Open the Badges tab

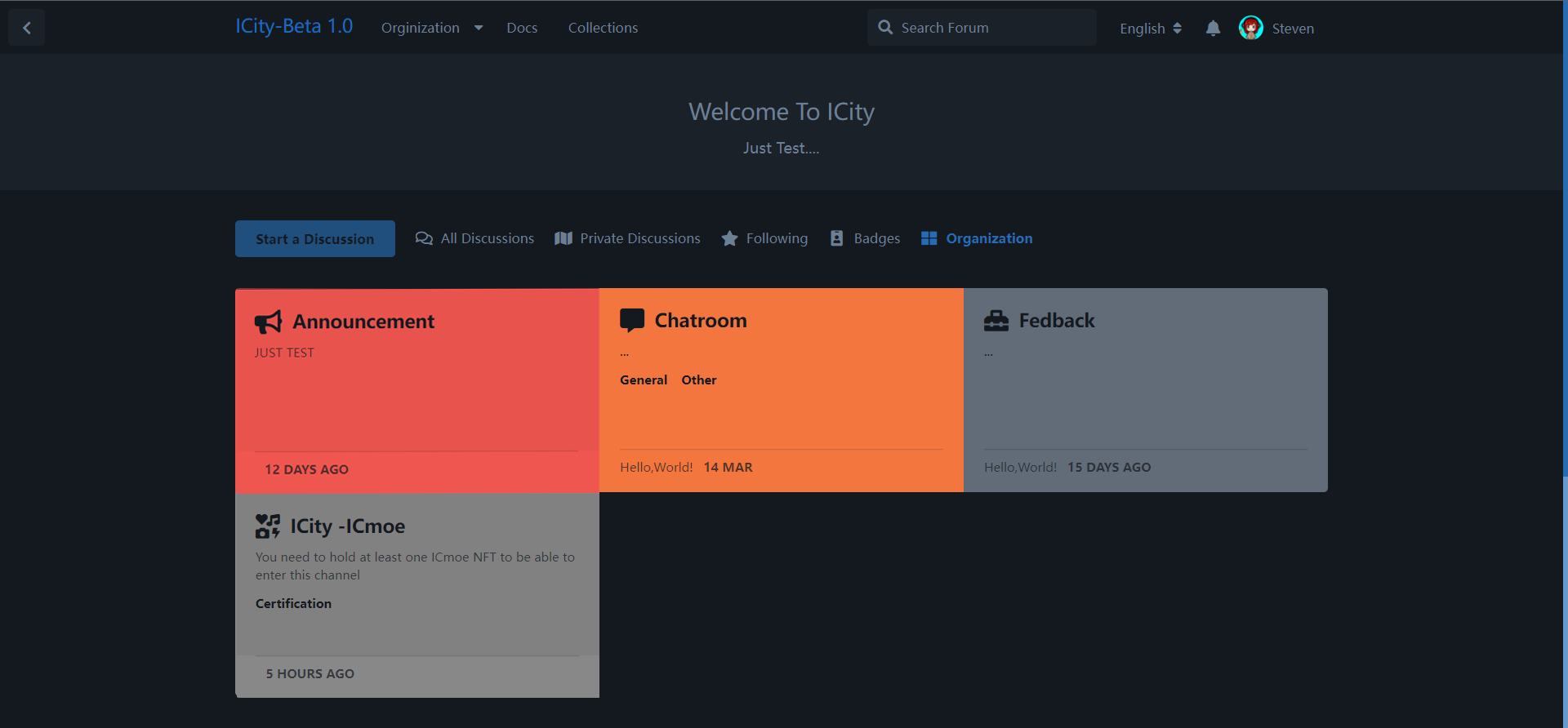pos(865,238)
